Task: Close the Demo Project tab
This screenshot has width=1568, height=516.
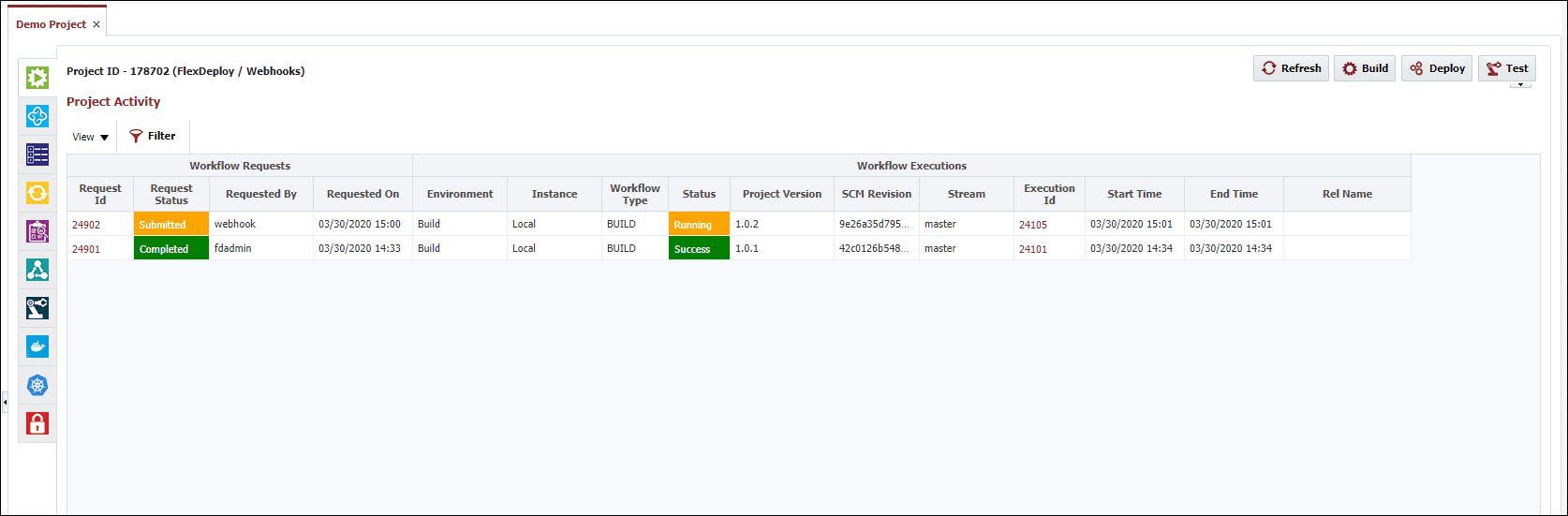Action: pos(96,24)
